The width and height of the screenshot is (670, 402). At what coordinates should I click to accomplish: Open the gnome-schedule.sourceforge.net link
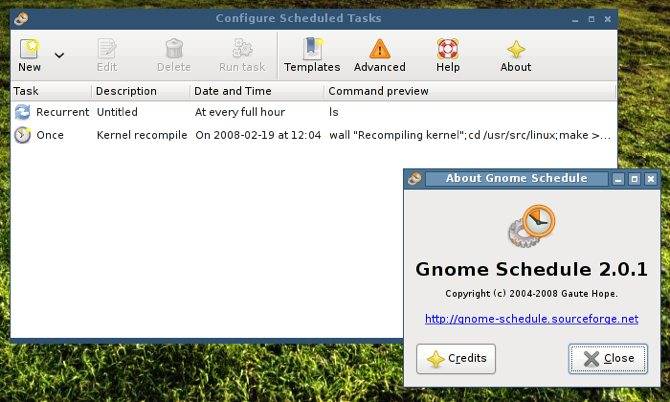[x=532, y=319]
